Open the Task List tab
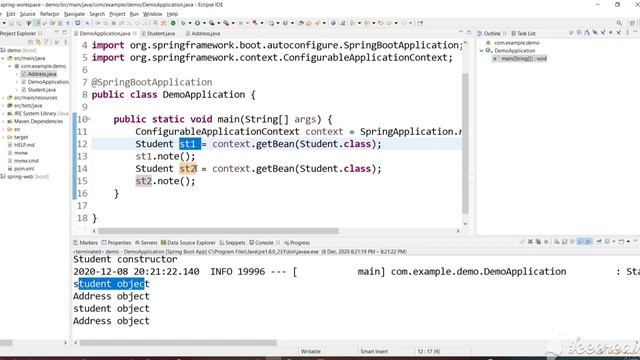This screenshot has width=640, height=360. pos(523,33)
